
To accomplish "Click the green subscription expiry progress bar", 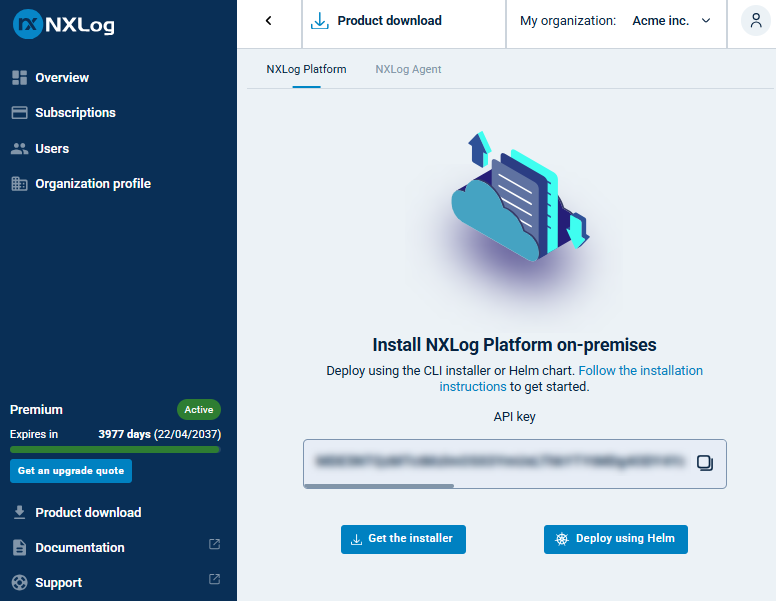I will 115,450.
